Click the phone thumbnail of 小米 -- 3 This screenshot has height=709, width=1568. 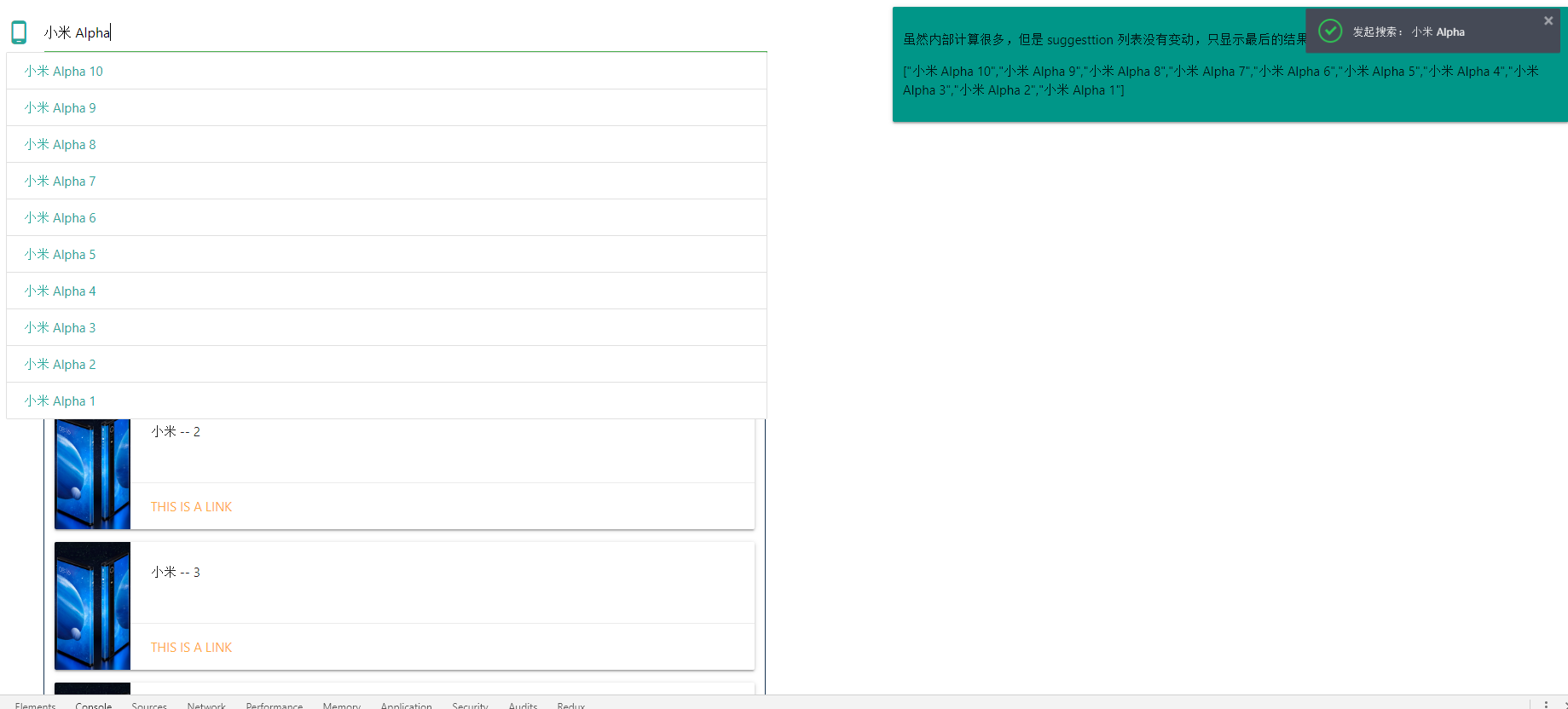tap(92, 606)
